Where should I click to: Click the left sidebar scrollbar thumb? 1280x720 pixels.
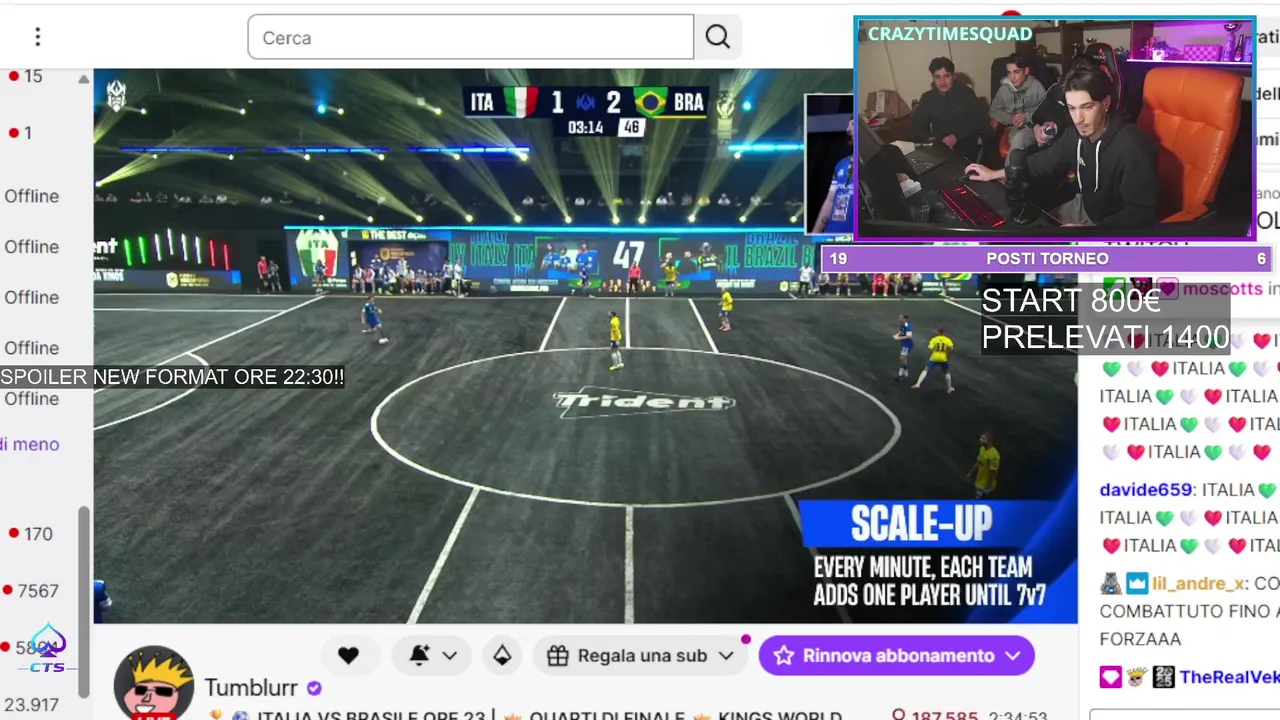(x=85, y=602)
